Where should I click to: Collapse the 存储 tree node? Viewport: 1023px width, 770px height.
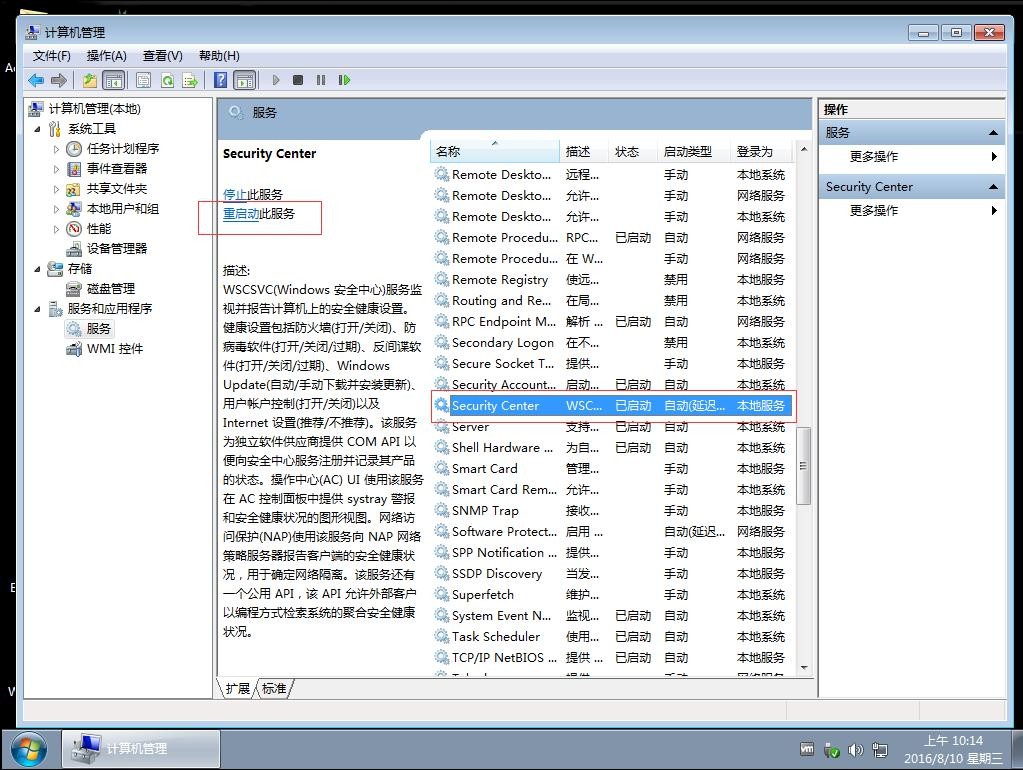click(x=37, y=269)
